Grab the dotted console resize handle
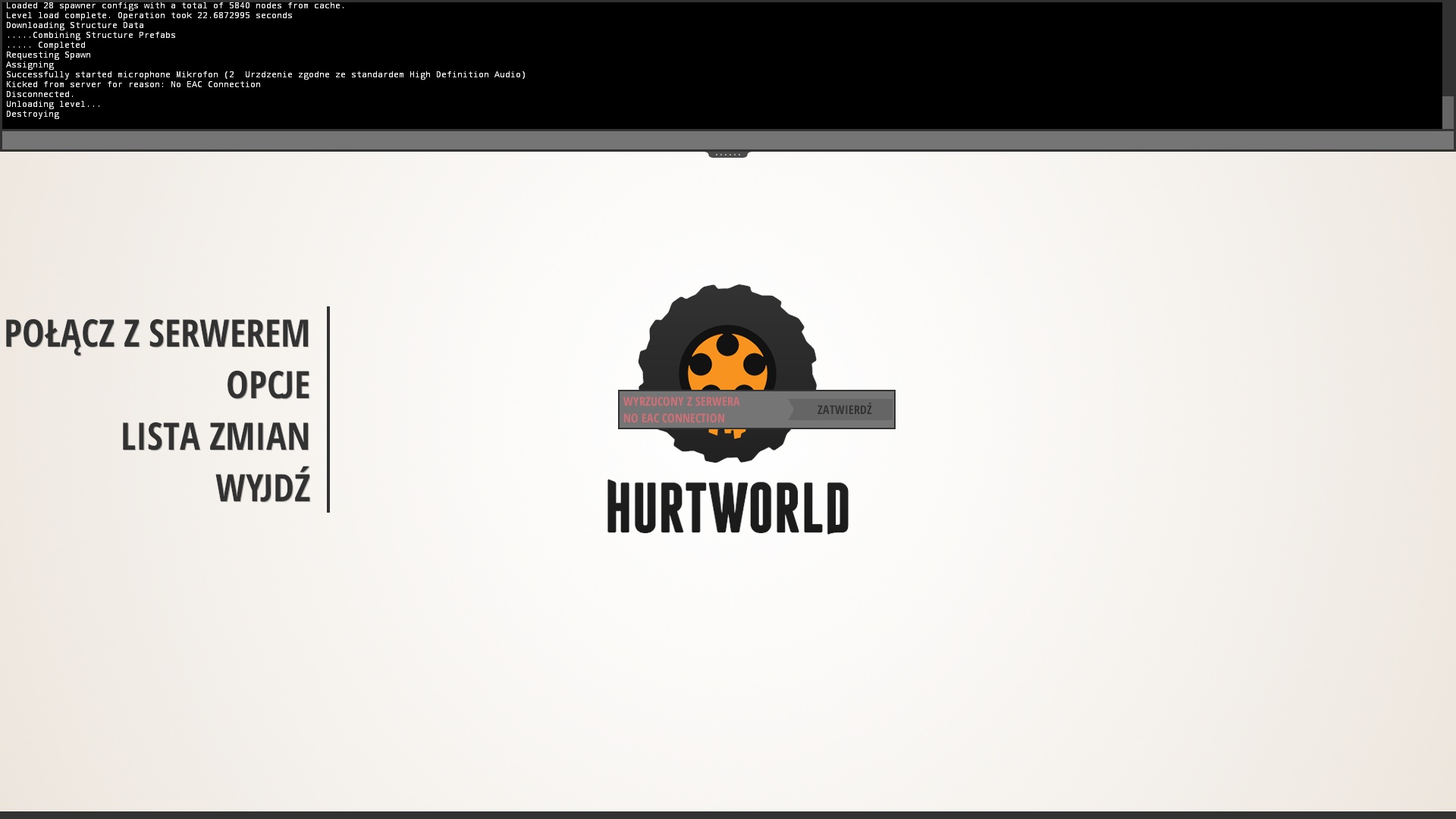Screen dimensions: 1456x819 coord(728,154)
